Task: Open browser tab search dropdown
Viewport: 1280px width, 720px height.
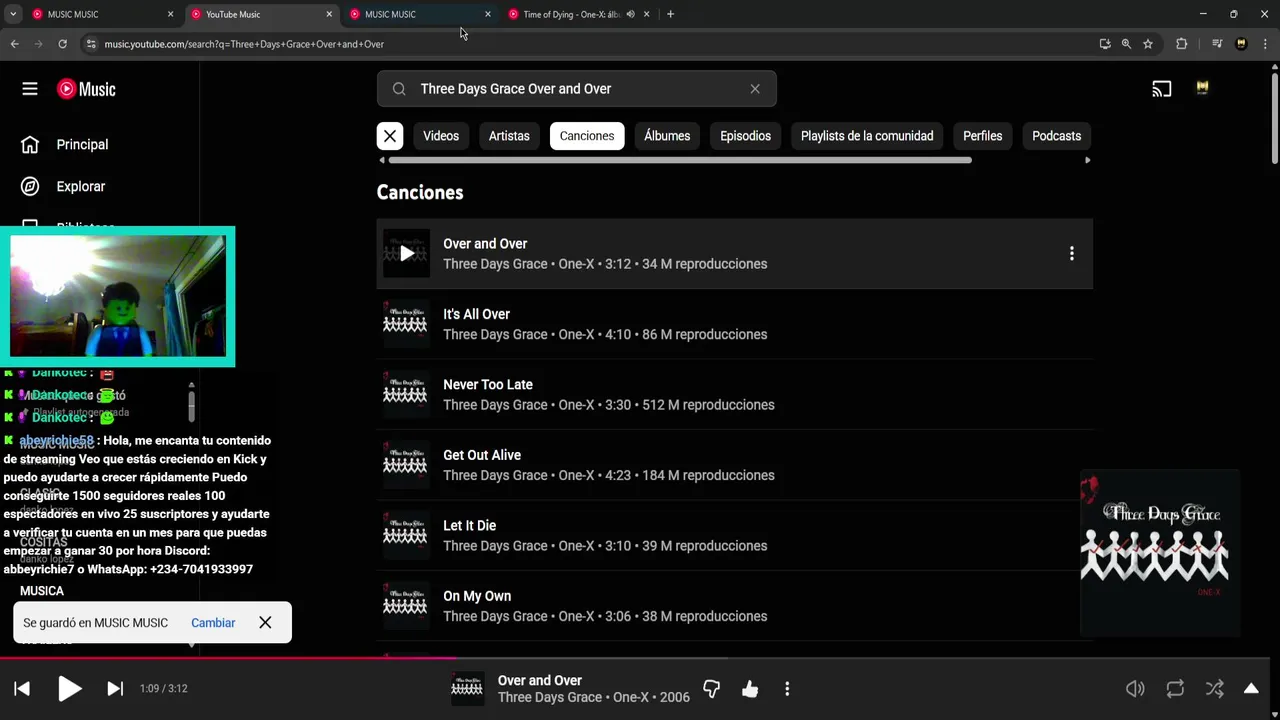Action: (12, 14)
